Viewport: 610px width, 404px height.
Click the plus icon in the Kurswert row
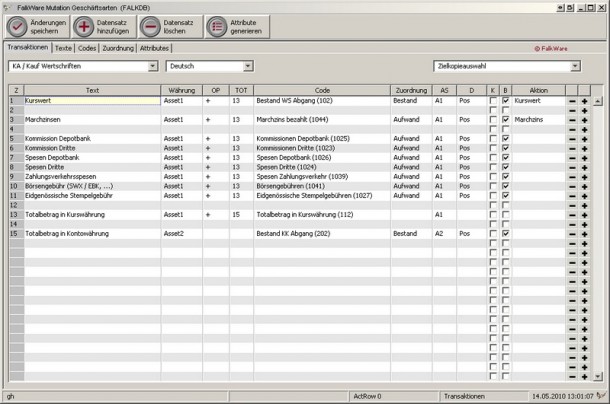point(585,101)
